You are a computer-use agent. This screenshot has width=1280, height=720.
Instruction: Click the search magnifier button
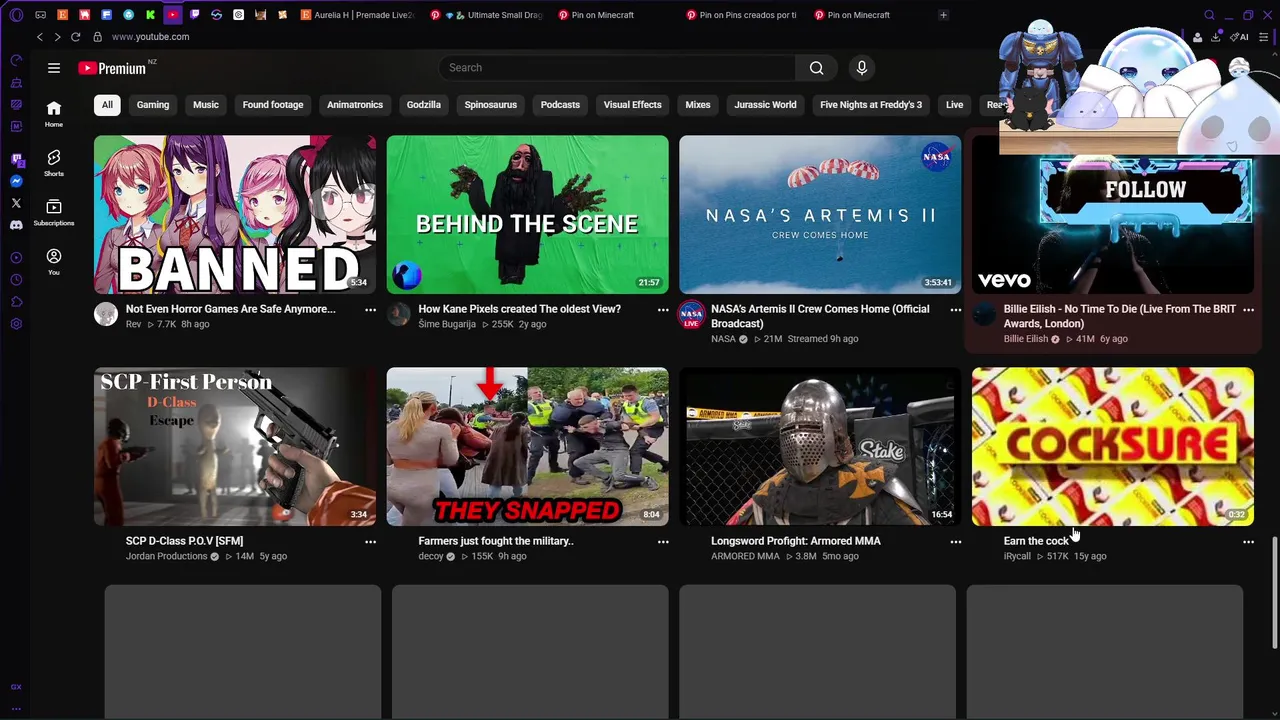point(817,68)
